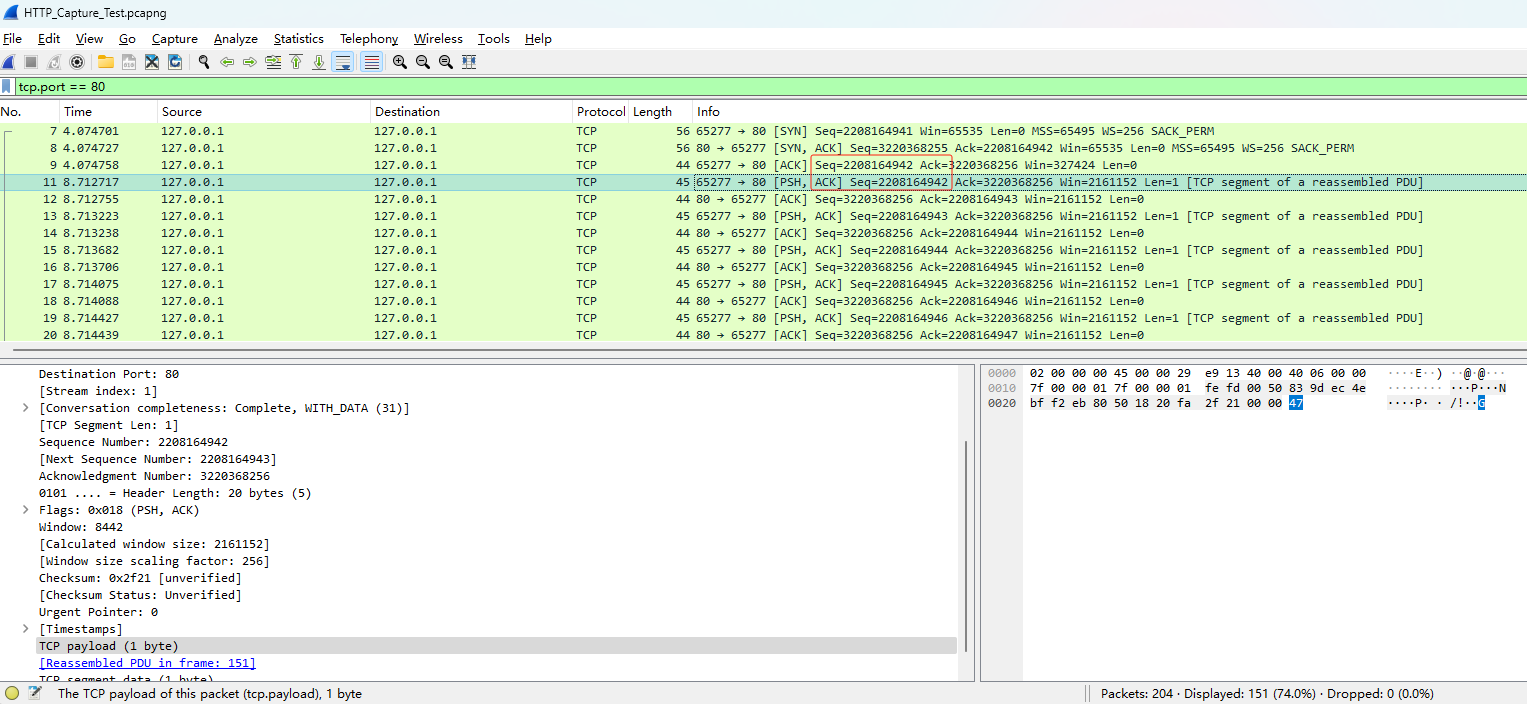Select packet number 7 SYN row
1527x704 pixels.
[763, 131]
